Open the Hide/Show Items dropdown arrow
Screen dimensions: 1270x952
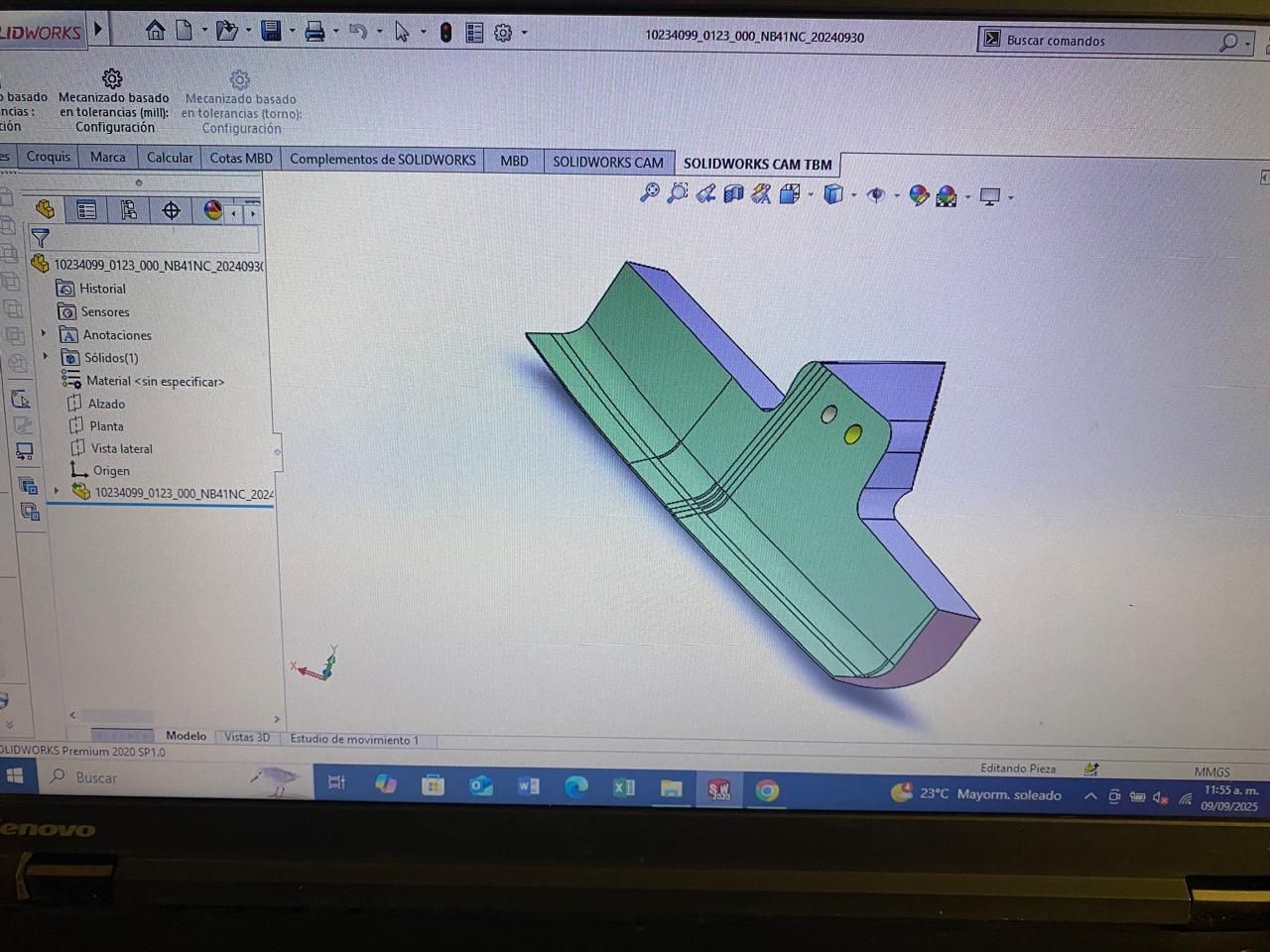click(x=896, y=195)
